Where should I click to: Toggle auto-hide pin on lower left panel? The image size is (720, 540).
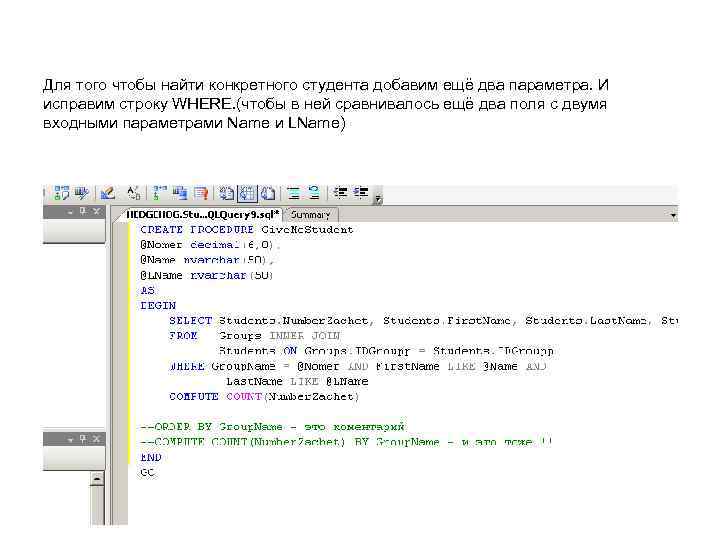(83, 439)
